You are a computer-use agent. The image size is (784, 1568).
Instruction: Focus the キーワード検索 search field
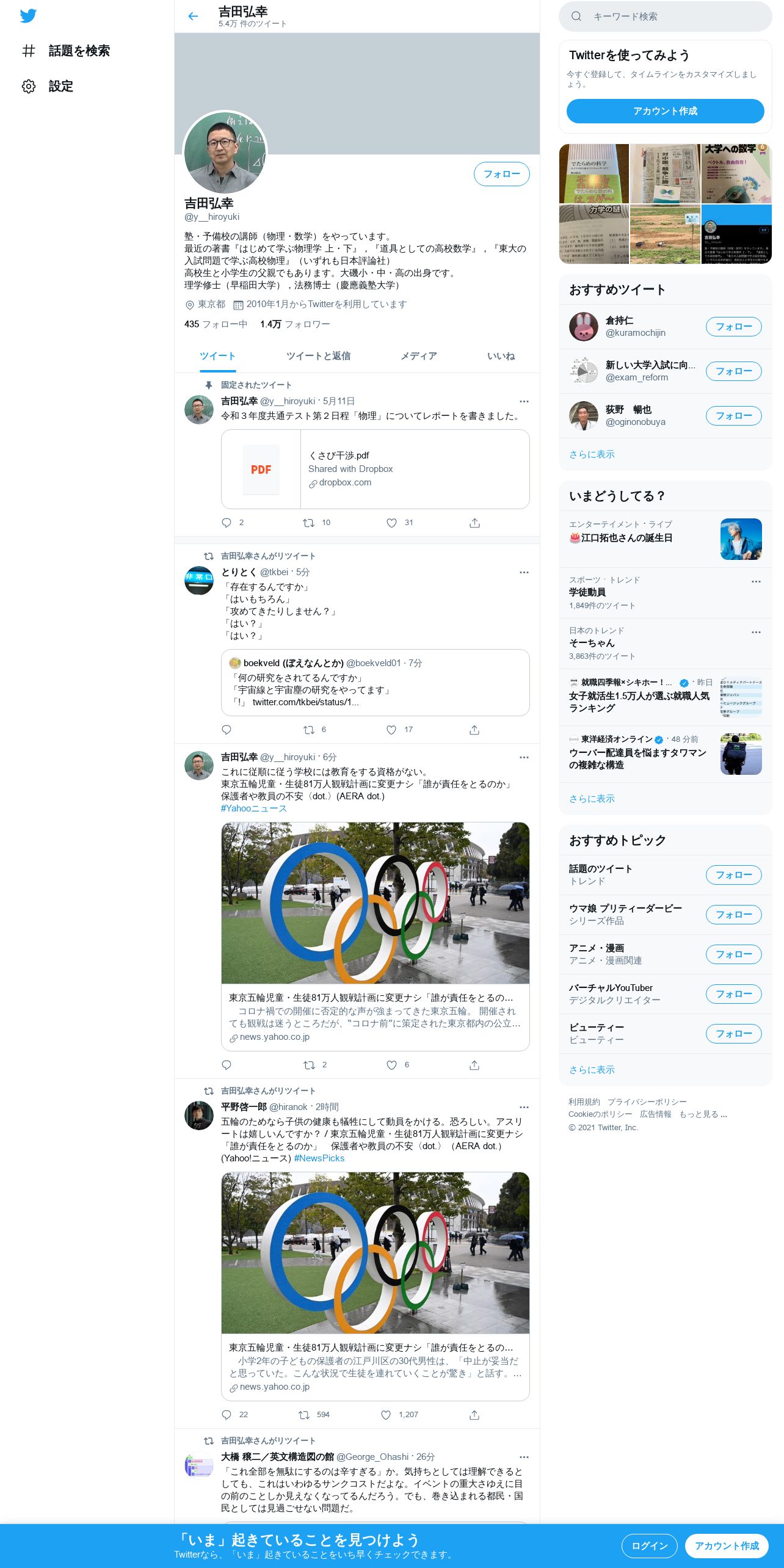coord(665,16)
